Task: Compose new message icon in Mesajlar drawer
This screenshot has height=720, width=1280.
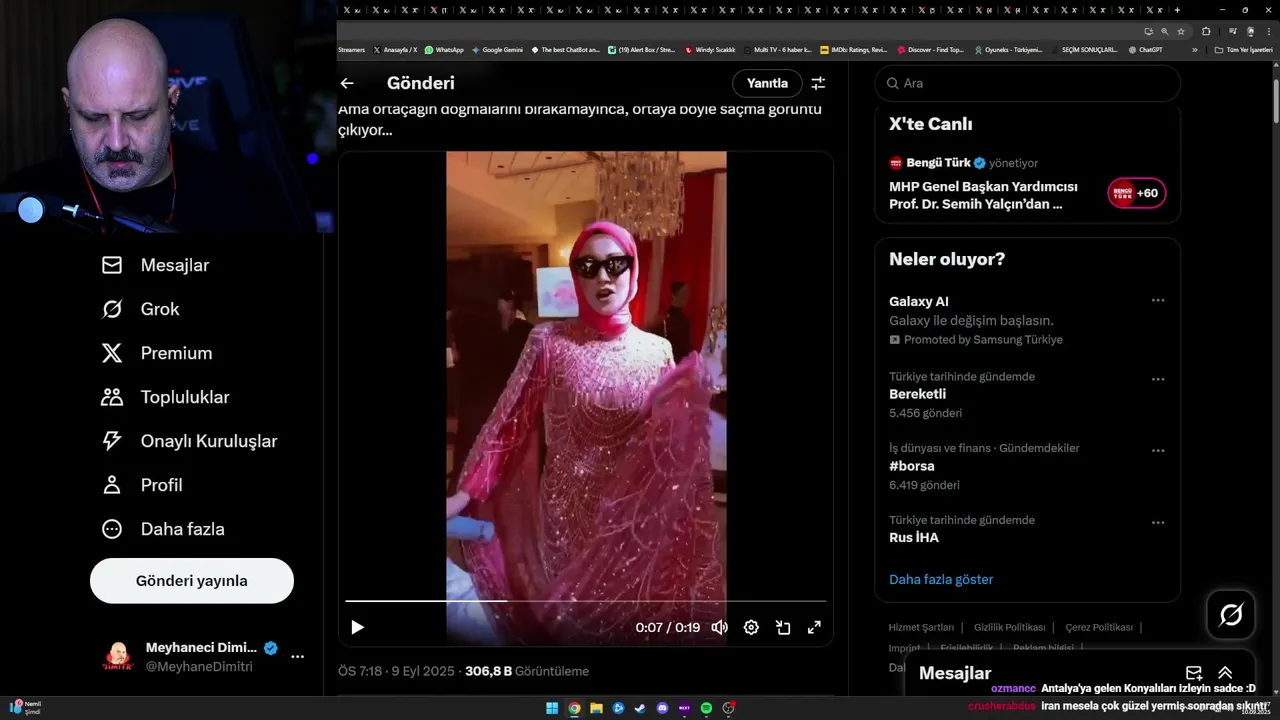Action: tap(1194, 673)
